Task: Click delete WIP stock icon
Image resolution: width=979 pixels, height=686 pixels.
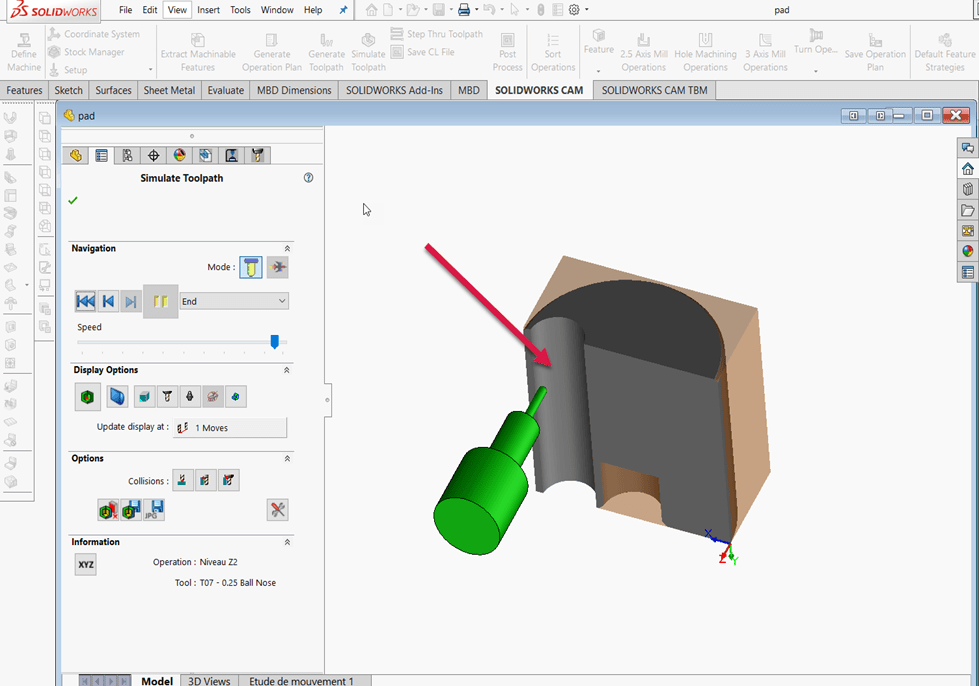Action: pyautogui.click(x=109, y=510)
